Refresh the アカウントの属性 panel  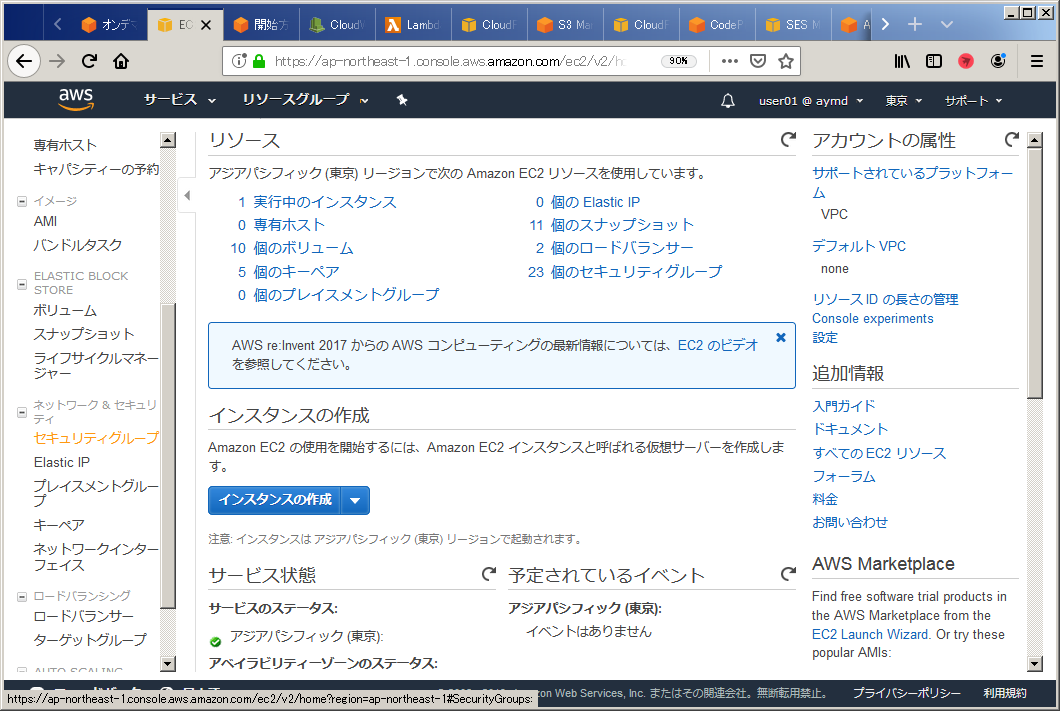point(1011,140)
